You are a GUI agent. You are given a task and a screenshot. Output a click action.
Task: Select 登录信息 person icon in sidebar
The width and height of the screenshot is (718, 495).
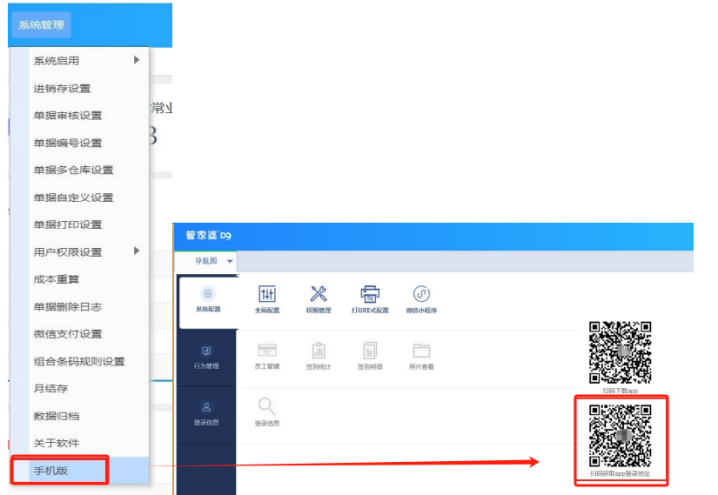(207, 413)
